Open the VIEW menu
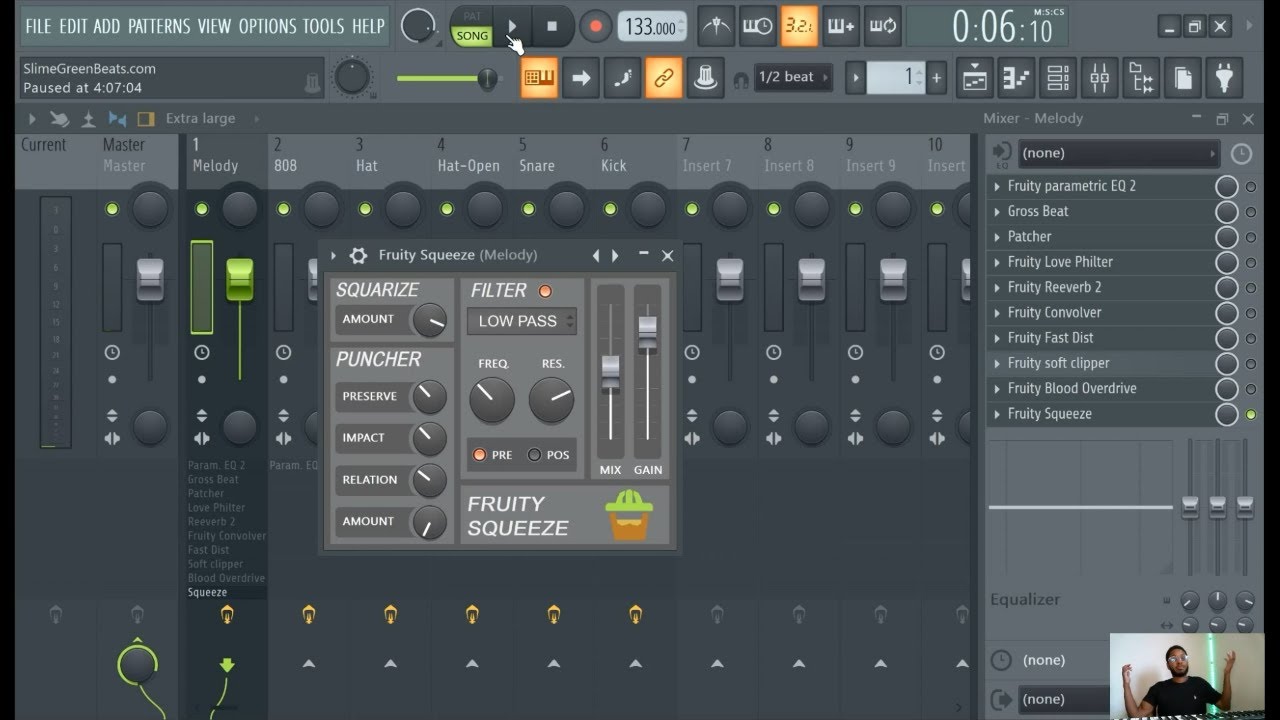 [x=213, y=26]
